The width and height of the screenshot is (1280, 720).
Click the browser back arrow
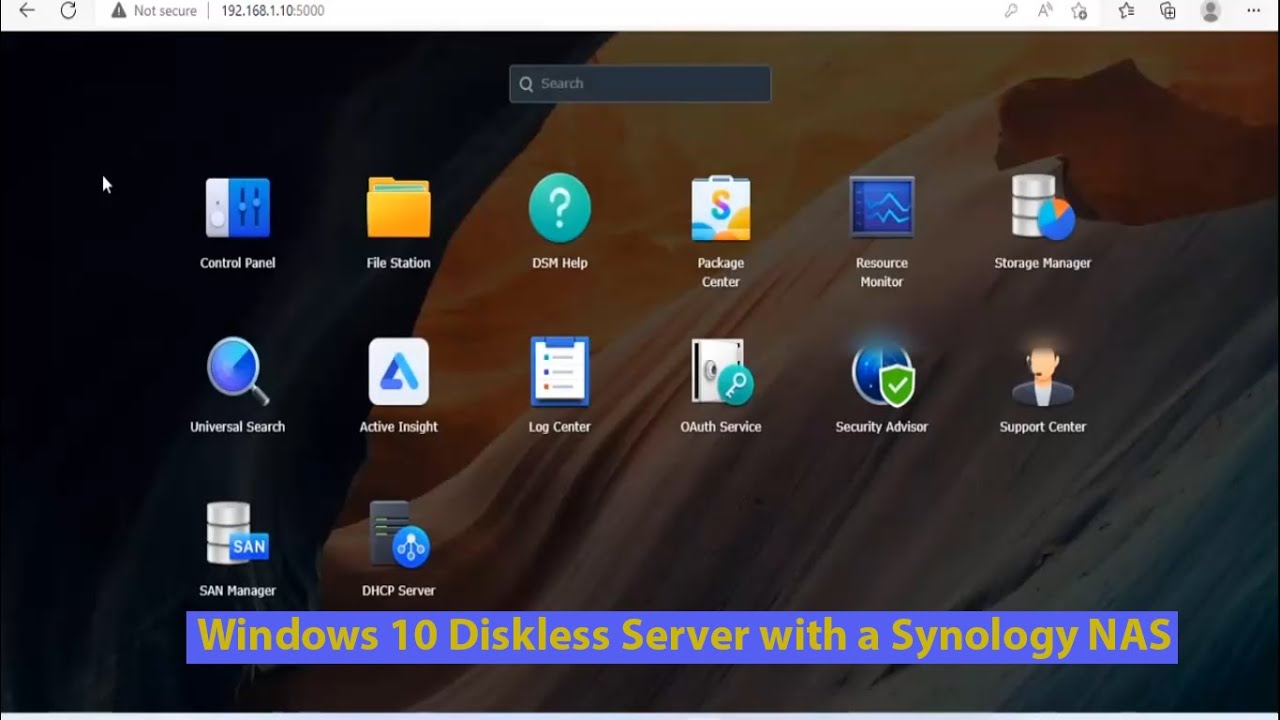pyautogui.click(x=27, y=10)
